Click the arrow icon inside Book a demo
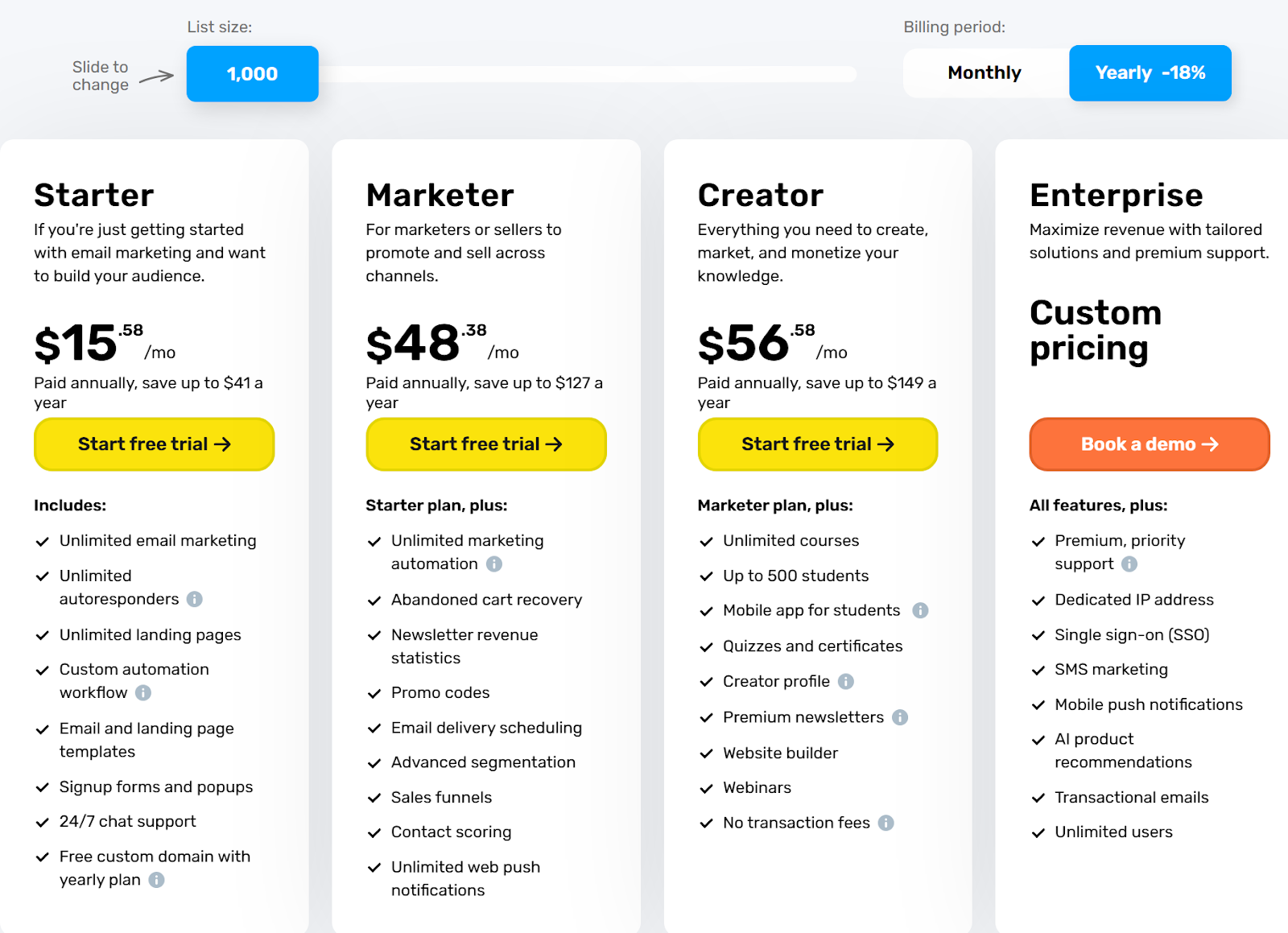 [x=1210, y=444]
